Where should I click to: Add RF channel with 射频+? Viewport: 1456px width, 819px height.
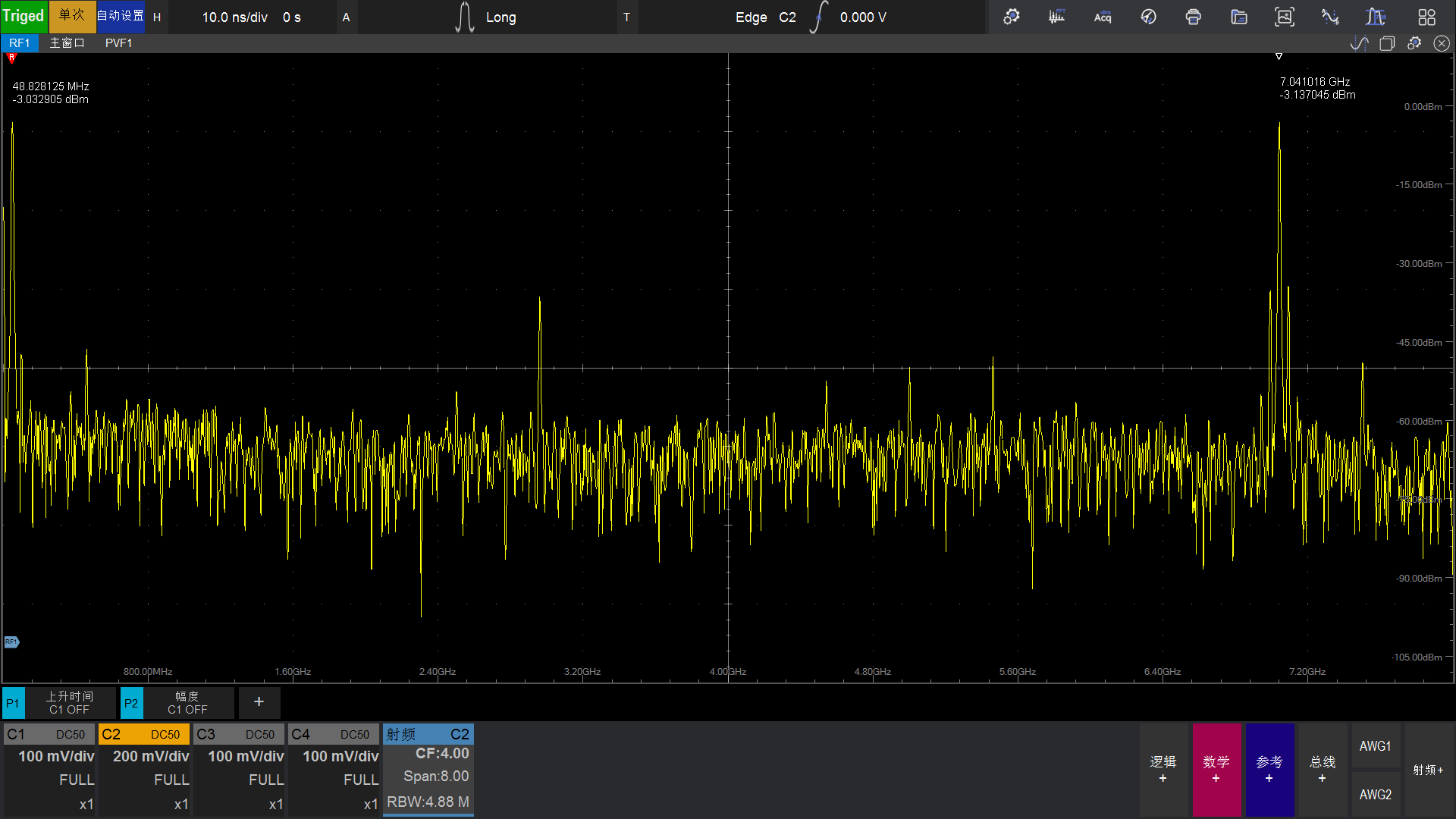(x=1429, y=770)
